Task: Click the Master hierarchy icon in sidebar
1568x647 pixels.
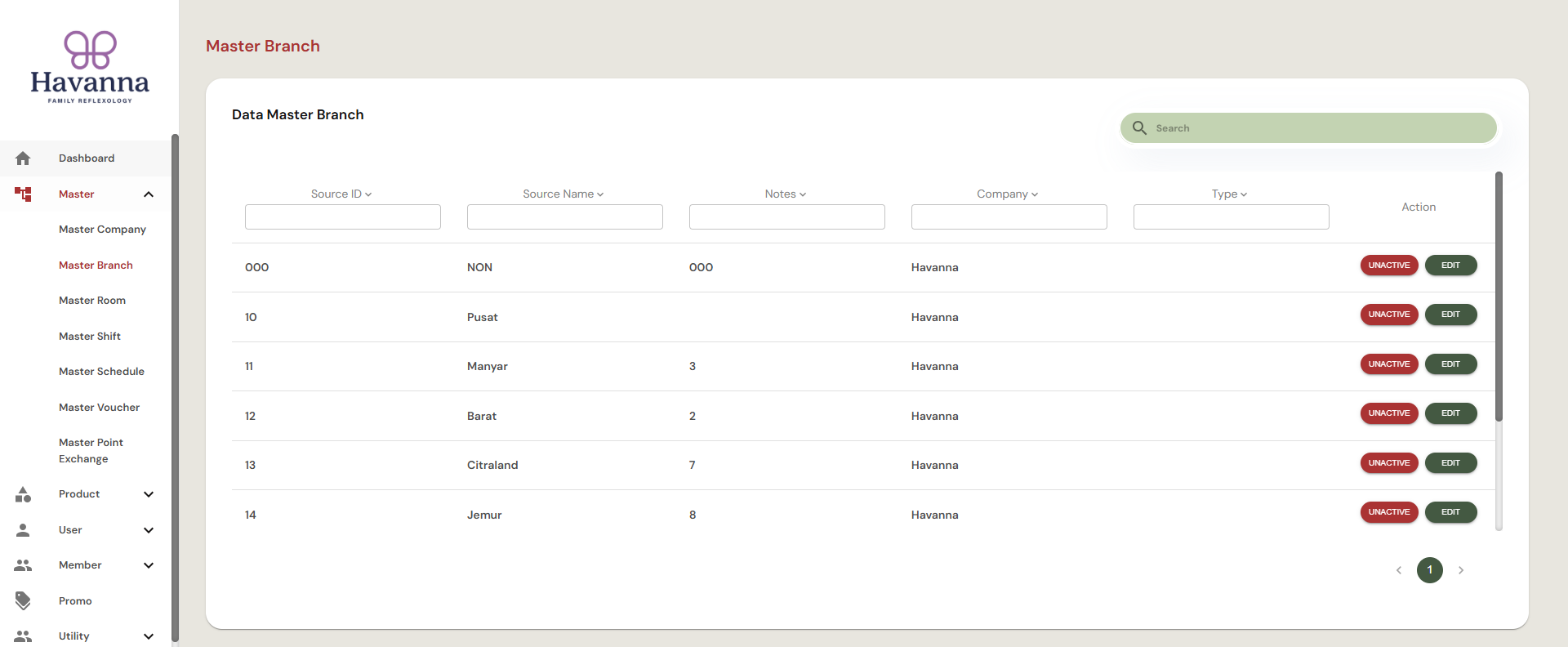Action: click(x=23, y=194)
